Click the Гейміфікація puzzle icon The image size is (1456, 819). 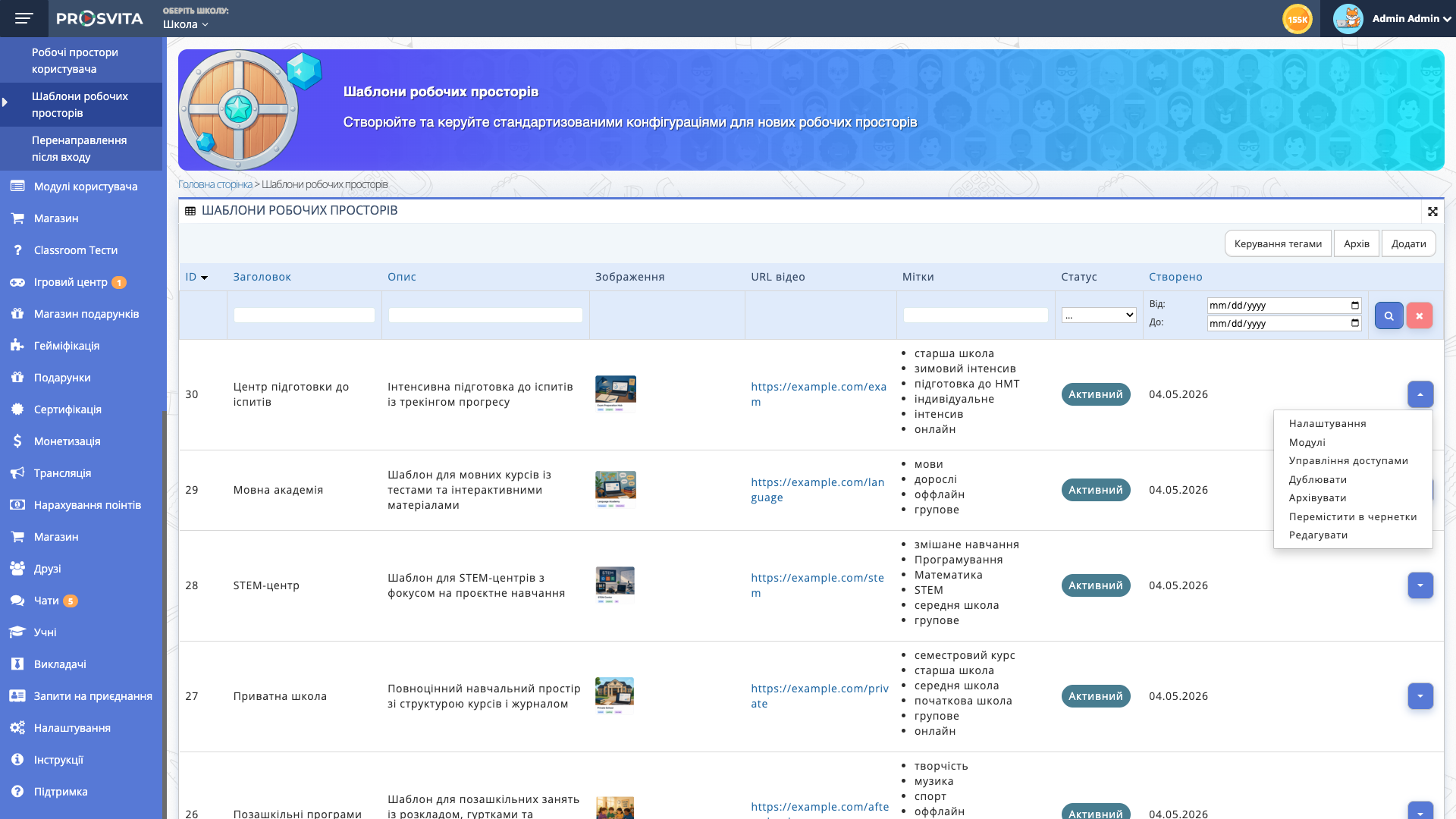pyautogui.click(x=17, y=346)
